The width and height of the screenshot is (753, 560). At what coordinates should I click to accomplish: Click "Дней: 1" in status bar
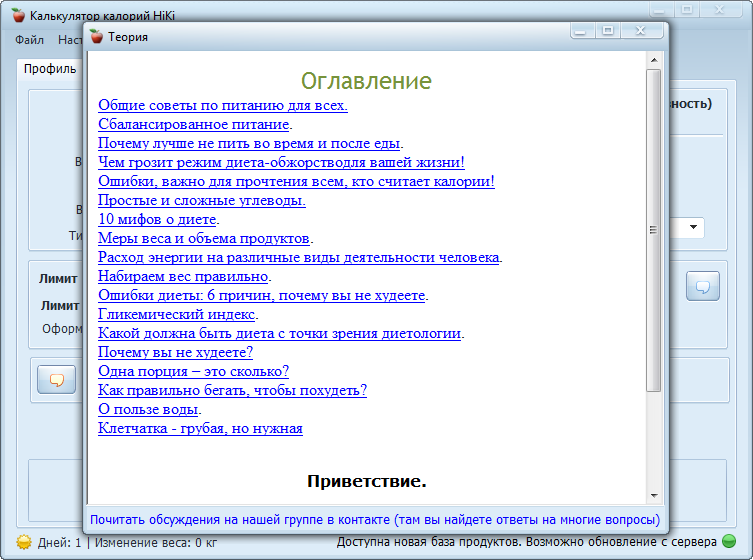[x=60, y=543]
